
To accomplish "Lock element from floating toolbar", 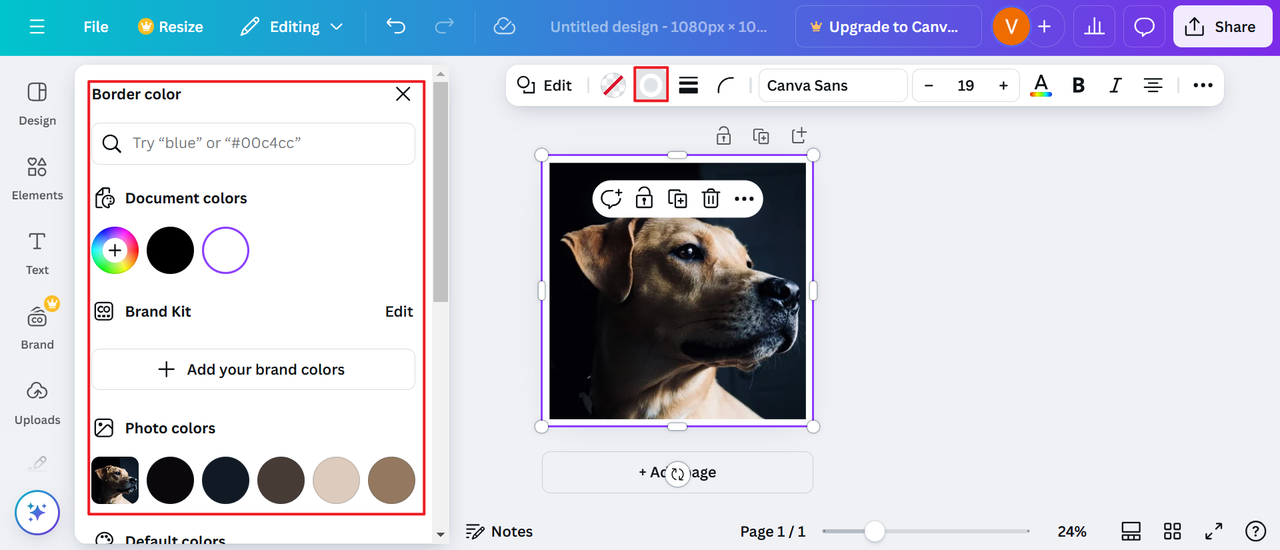I will coord(644,198).
